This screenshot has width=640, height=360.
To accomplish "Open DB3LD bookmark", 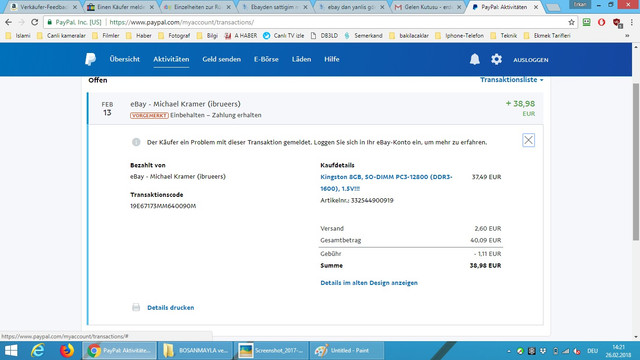I will 324,36.
